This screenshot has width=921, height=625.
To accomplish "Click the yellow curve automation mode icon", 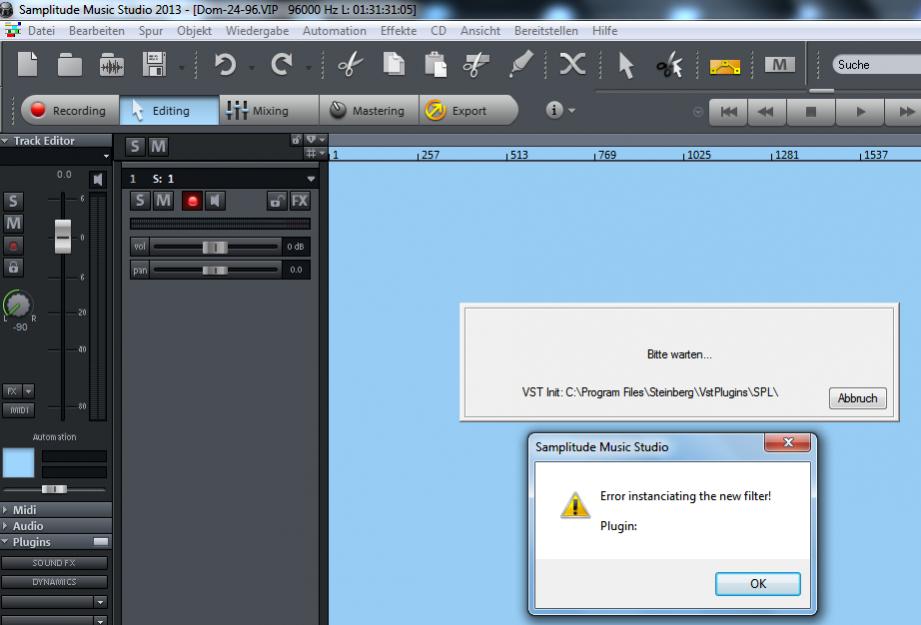I will pyautogui.click(x=725, y=66).
